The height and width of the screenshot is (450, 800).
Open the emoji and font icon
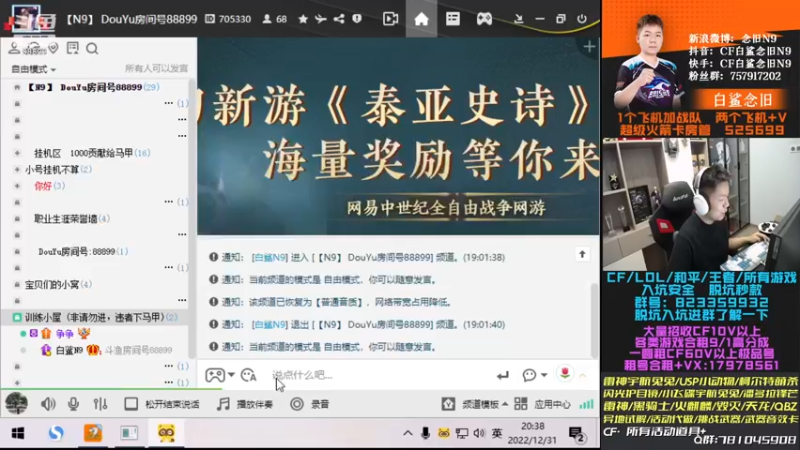coord(248,376)
